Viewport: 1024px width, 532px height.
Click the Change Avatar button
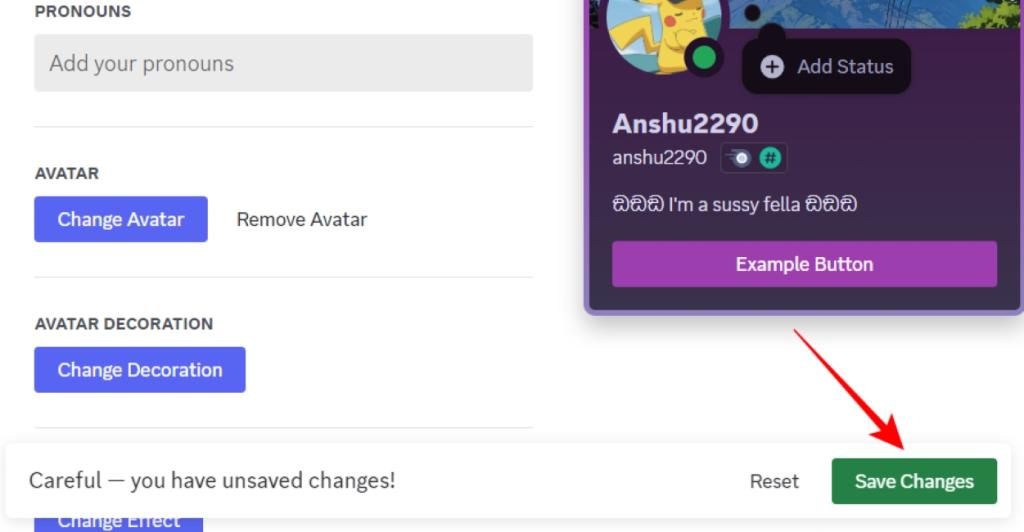pyautogui.click(x=121, y=219)
